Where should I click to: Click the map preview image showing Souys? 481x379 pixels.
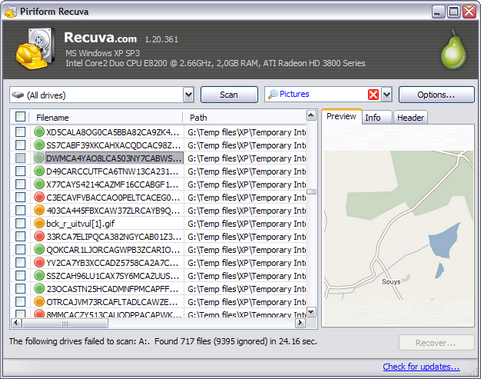[398, 225]
